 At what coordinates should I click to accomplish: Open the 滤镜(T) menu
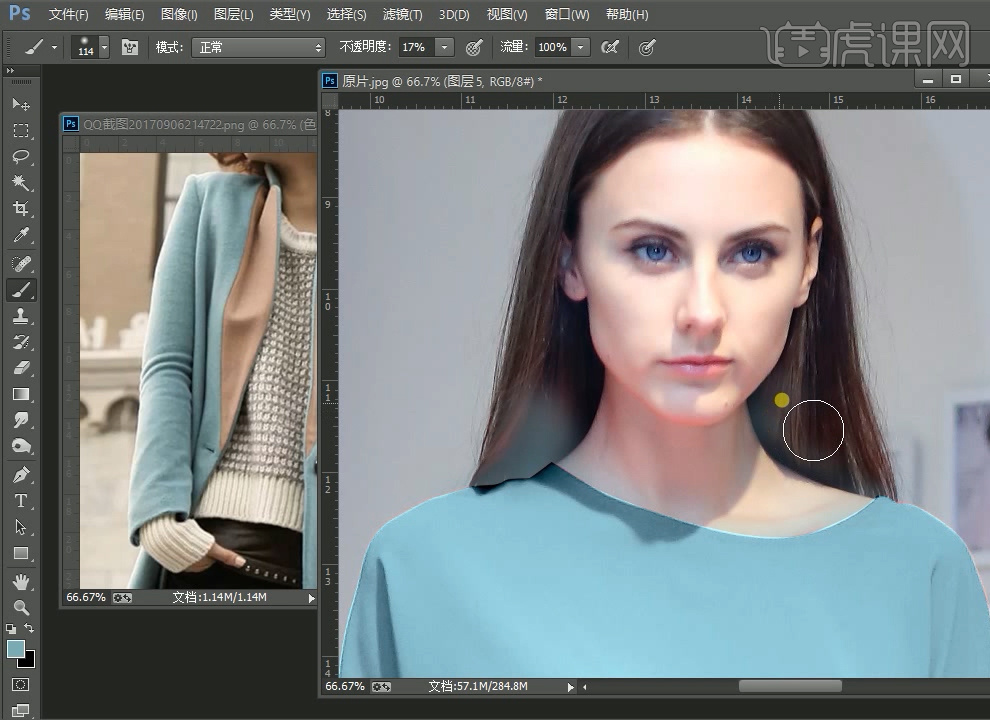pyautogui.click(x=402, y=15)
